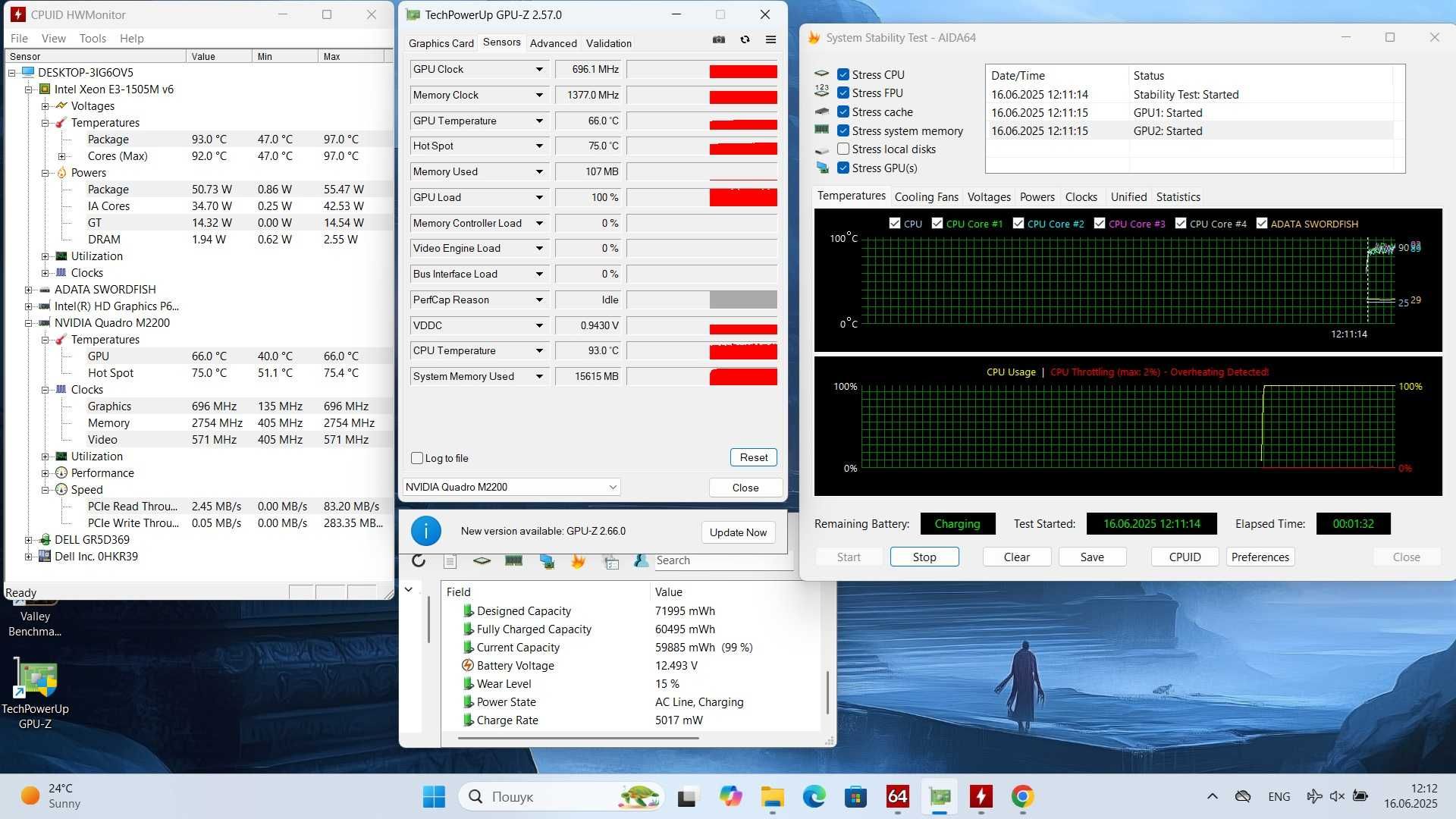Click Update Now for GPU-Z

pyautogui.click(x=738, y=532)
